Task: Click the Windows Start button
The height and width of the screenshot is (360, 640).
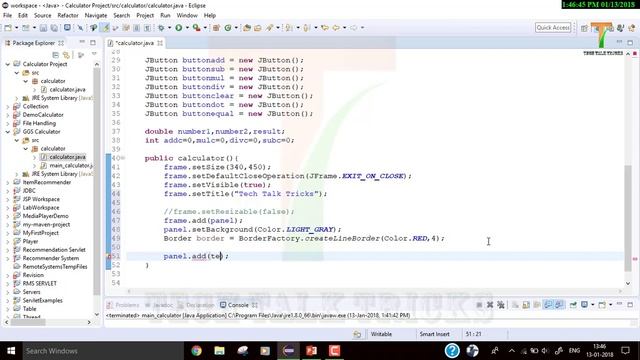Action: tap(11, 351)
